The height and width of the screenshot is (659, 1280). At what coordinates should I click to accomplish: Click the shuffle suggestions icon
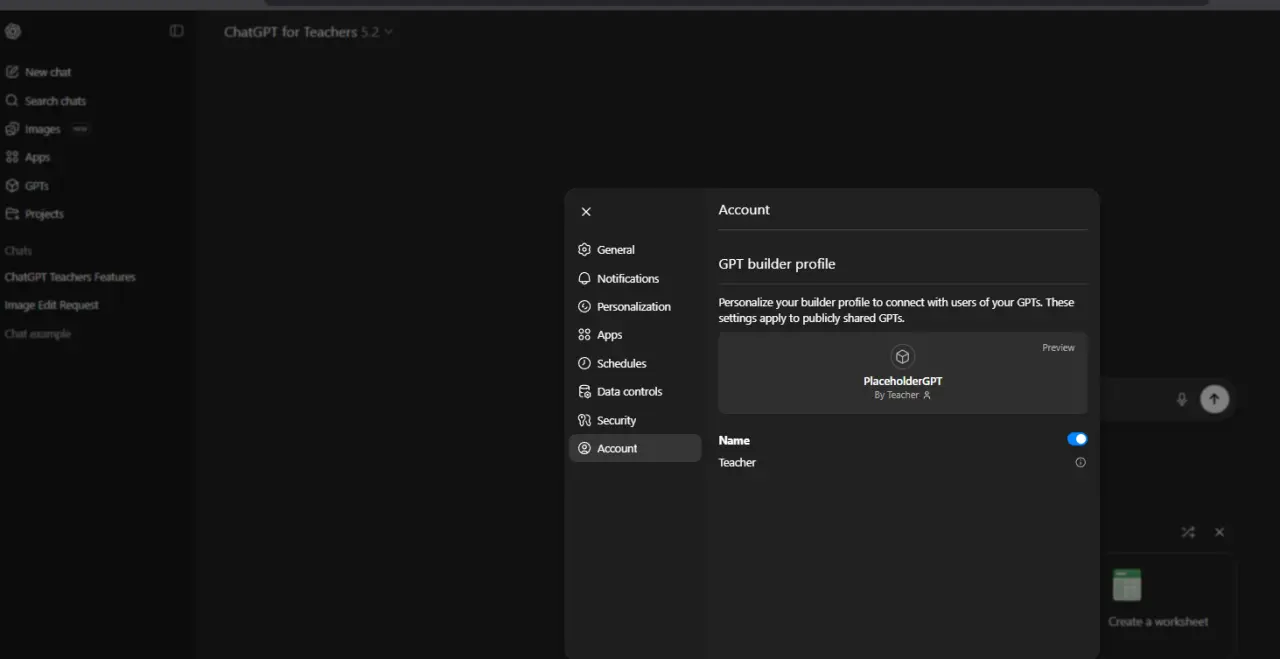pos(1188,532)
